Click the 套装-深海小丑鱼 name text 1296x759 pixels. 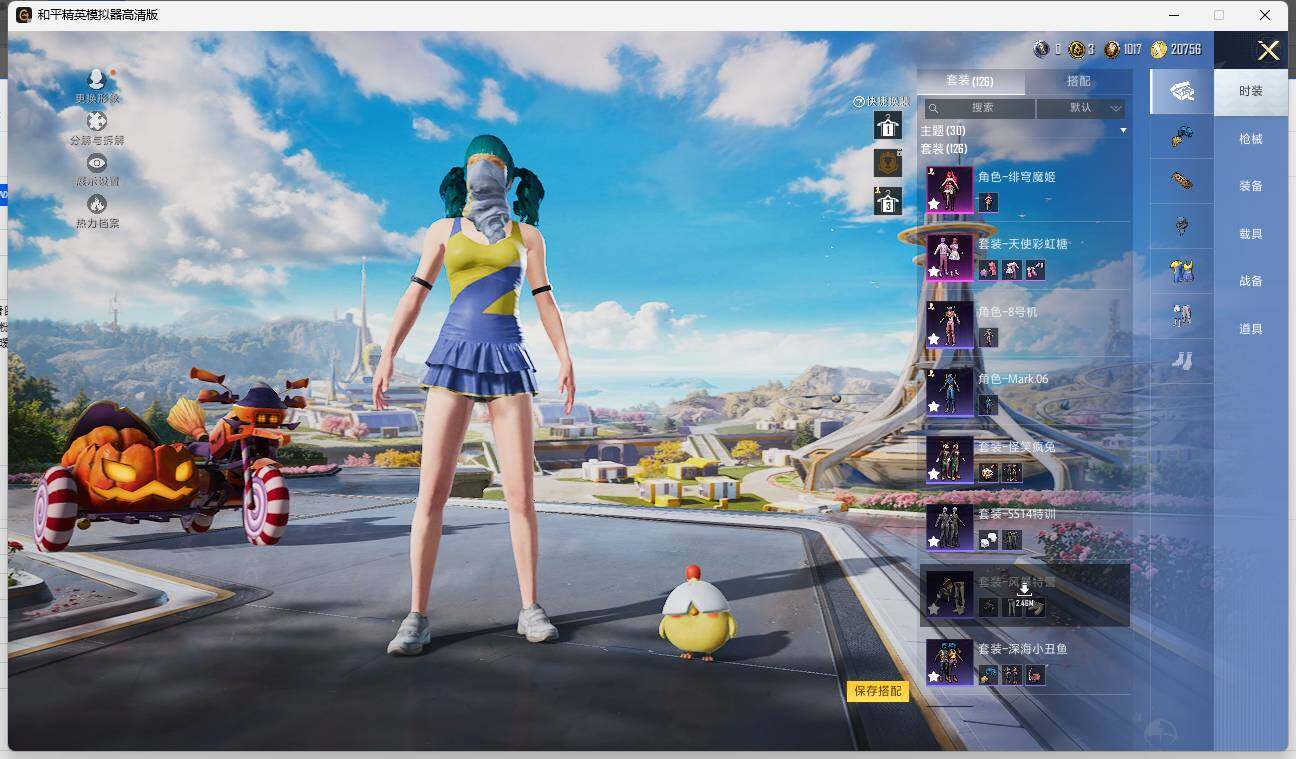tap(1023, 649)
